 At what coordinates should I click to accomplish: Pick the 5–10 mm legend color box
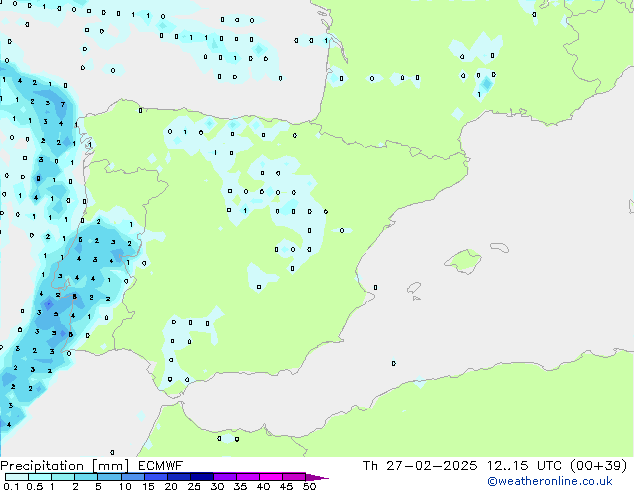109,477
